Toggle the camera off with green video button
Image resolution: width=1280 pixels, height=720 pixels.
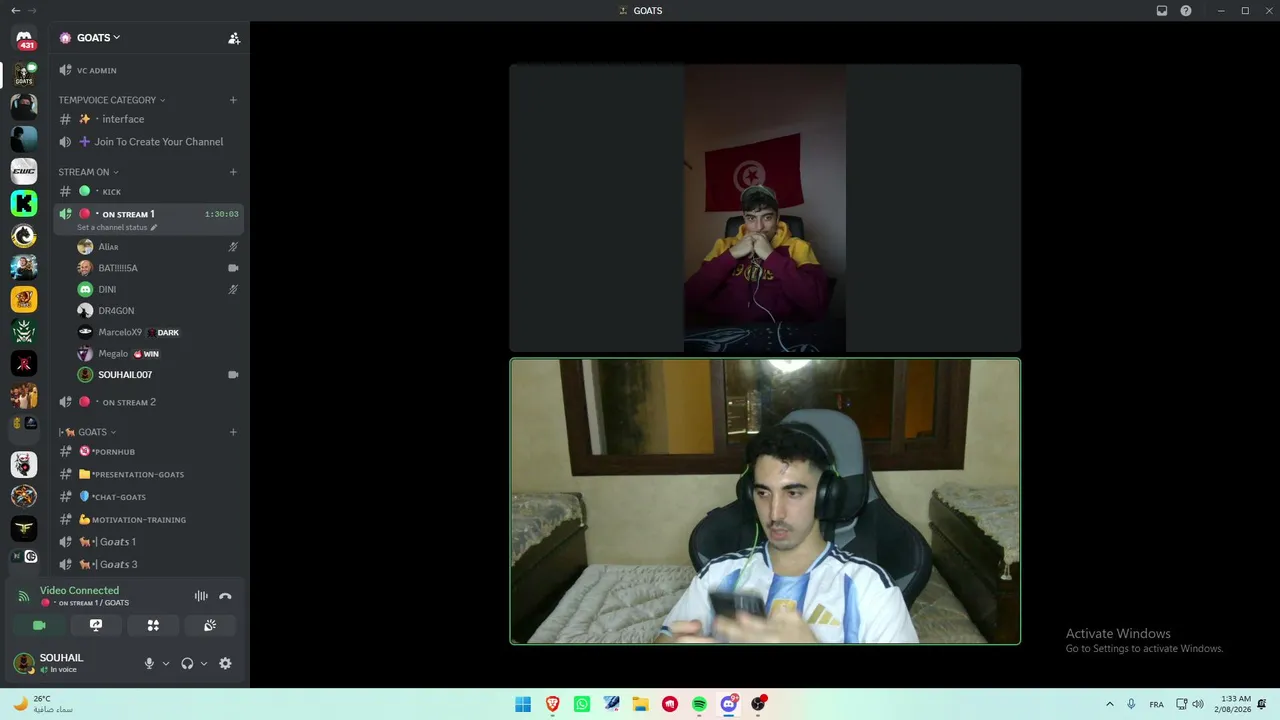(39, 625)
